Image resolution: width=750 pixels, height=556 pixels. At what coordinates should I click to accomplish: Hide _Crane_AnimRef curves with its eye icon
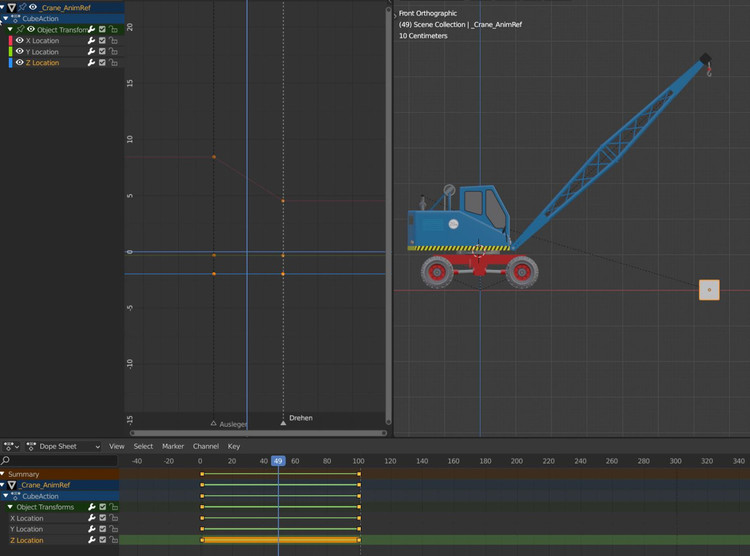33,7
